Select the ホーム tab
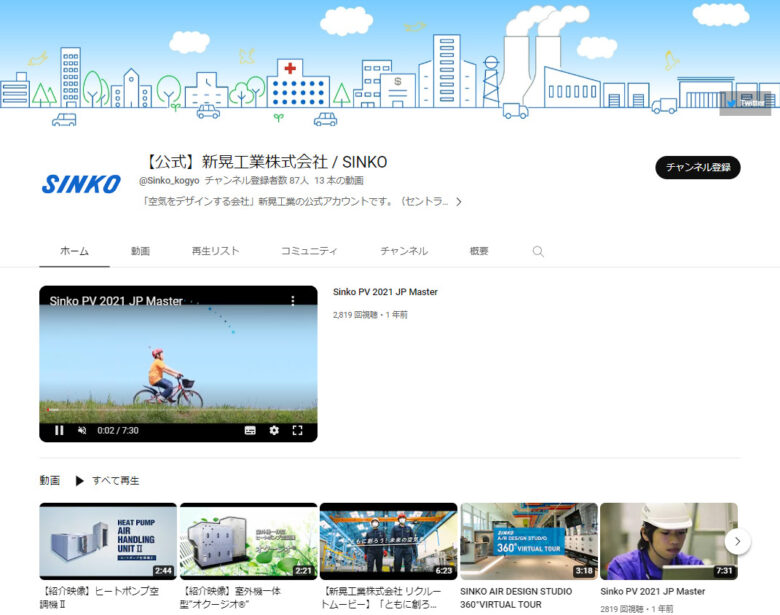Viewport: 780px width, 615px height. pos(74,251)
